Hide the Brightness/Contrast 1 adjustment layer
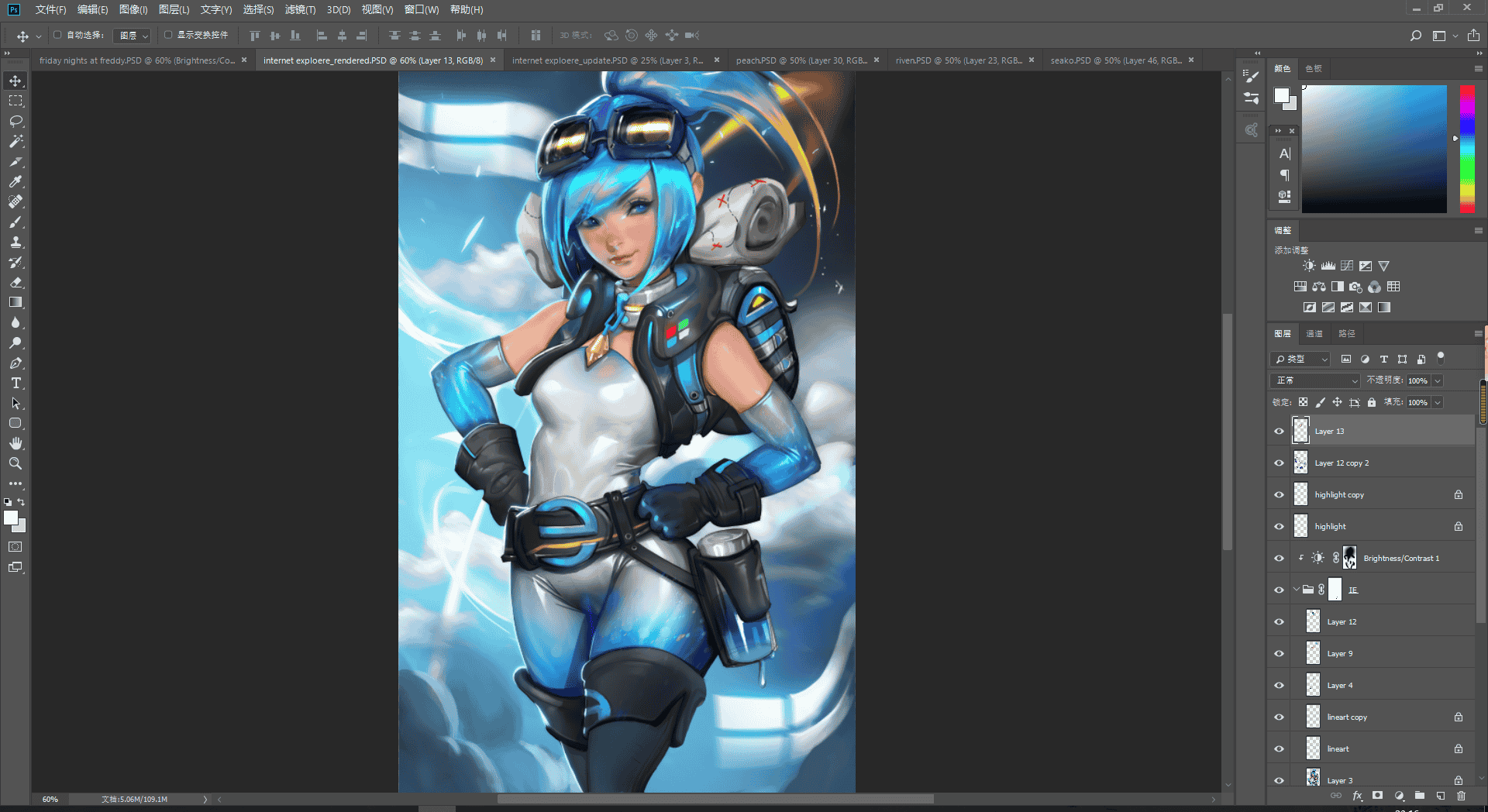Viewport: 1488px width, 812px height. point(1279,559)
